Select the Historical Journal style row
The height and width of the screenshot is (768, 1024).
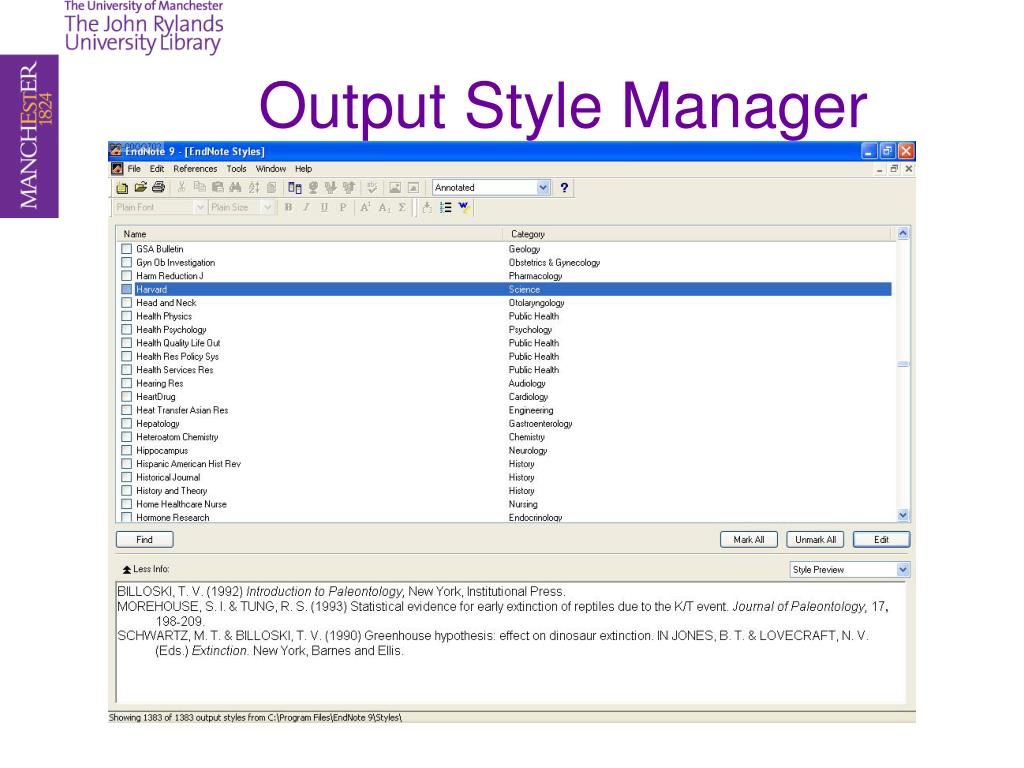tap(504, 477)
